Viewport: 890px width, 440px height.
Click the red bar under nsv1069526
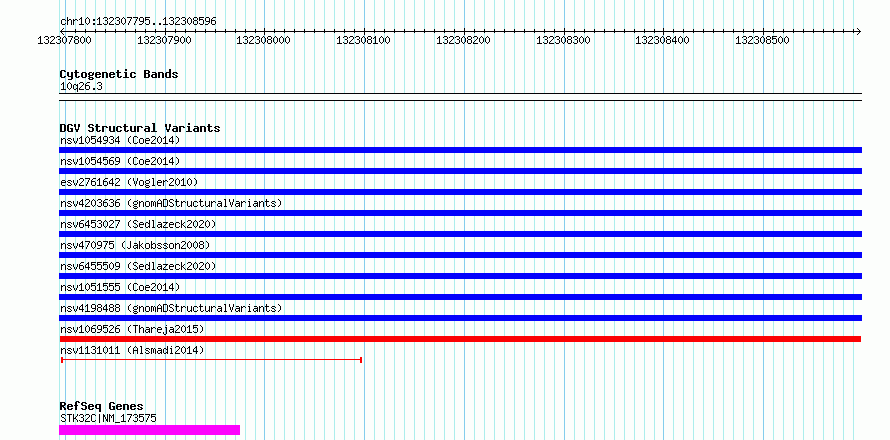[x=460, y=339]
